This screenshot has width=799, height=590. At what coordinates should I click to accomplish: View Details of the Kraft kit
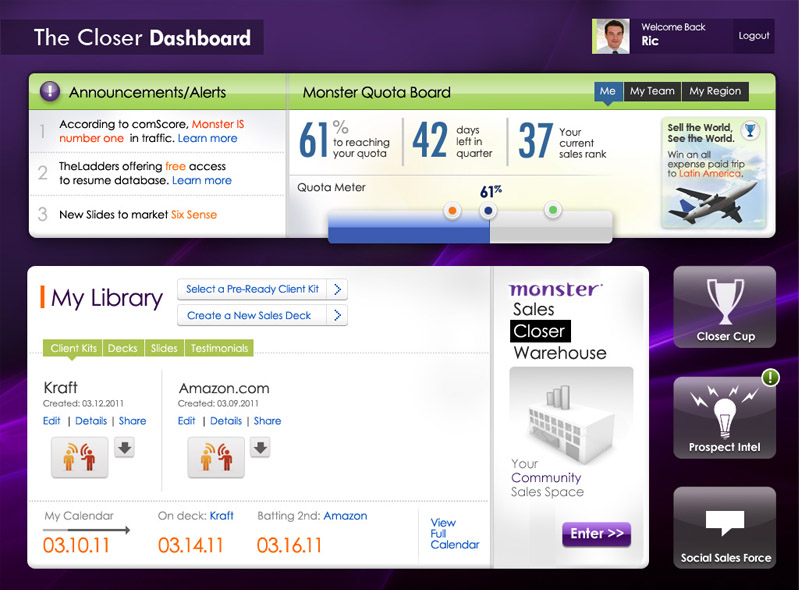pyautogui.click(x=91, y=421)
